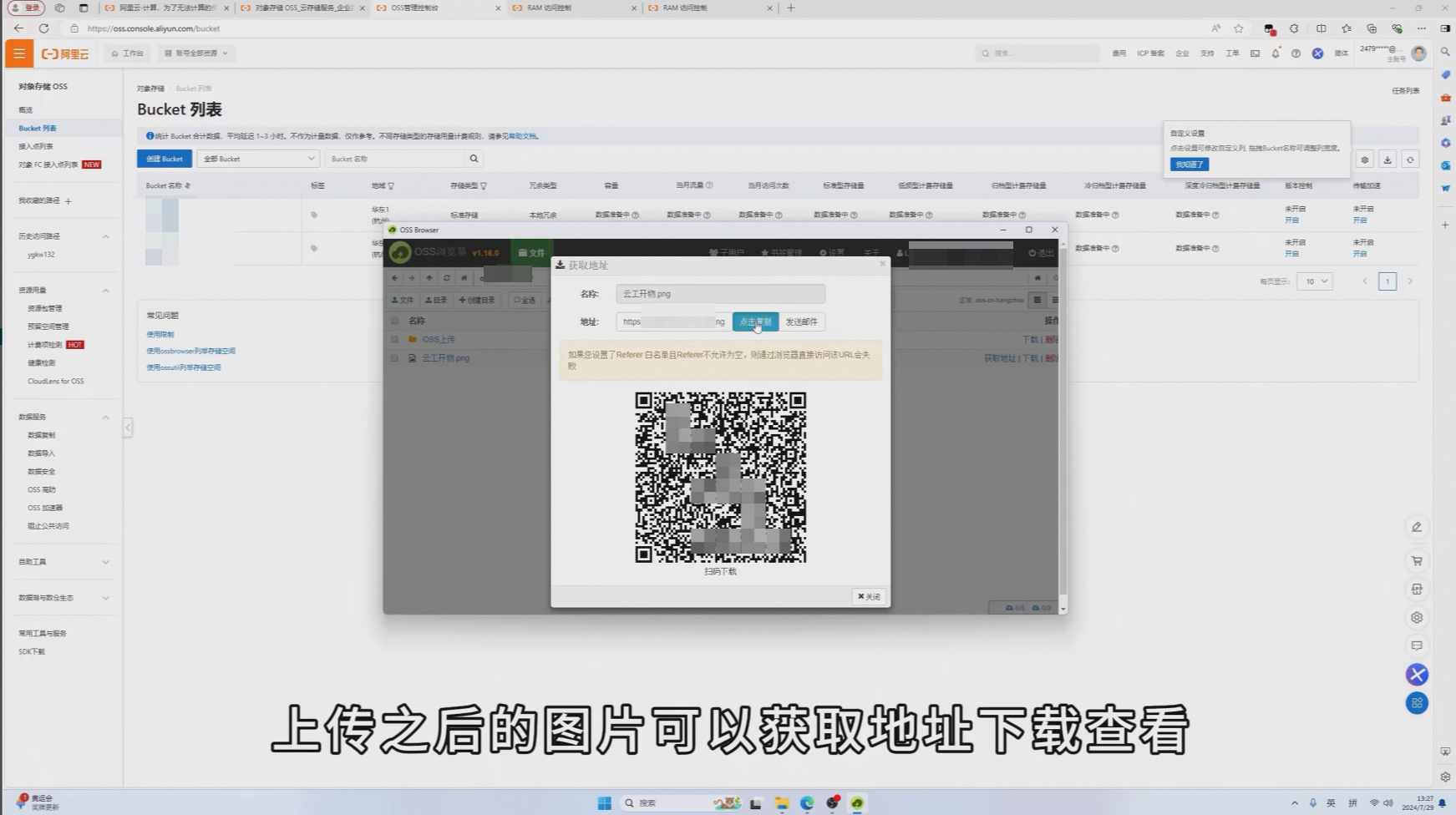Click the forward arrow in OSS Browser
Image resolution: width=1456 pixels, height=815 pixels.
(x=411, y=278)
